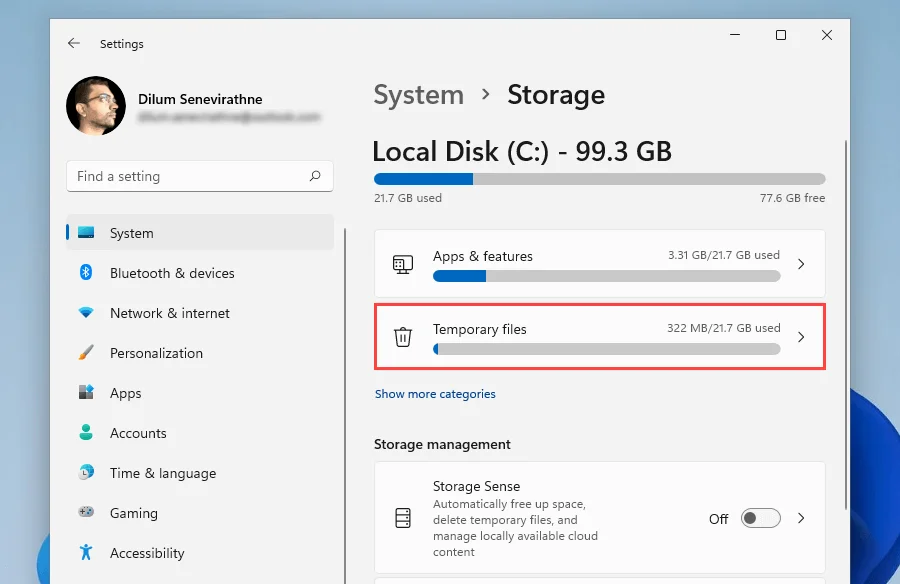Click the Storage breadcrumb title

point(556,95)
